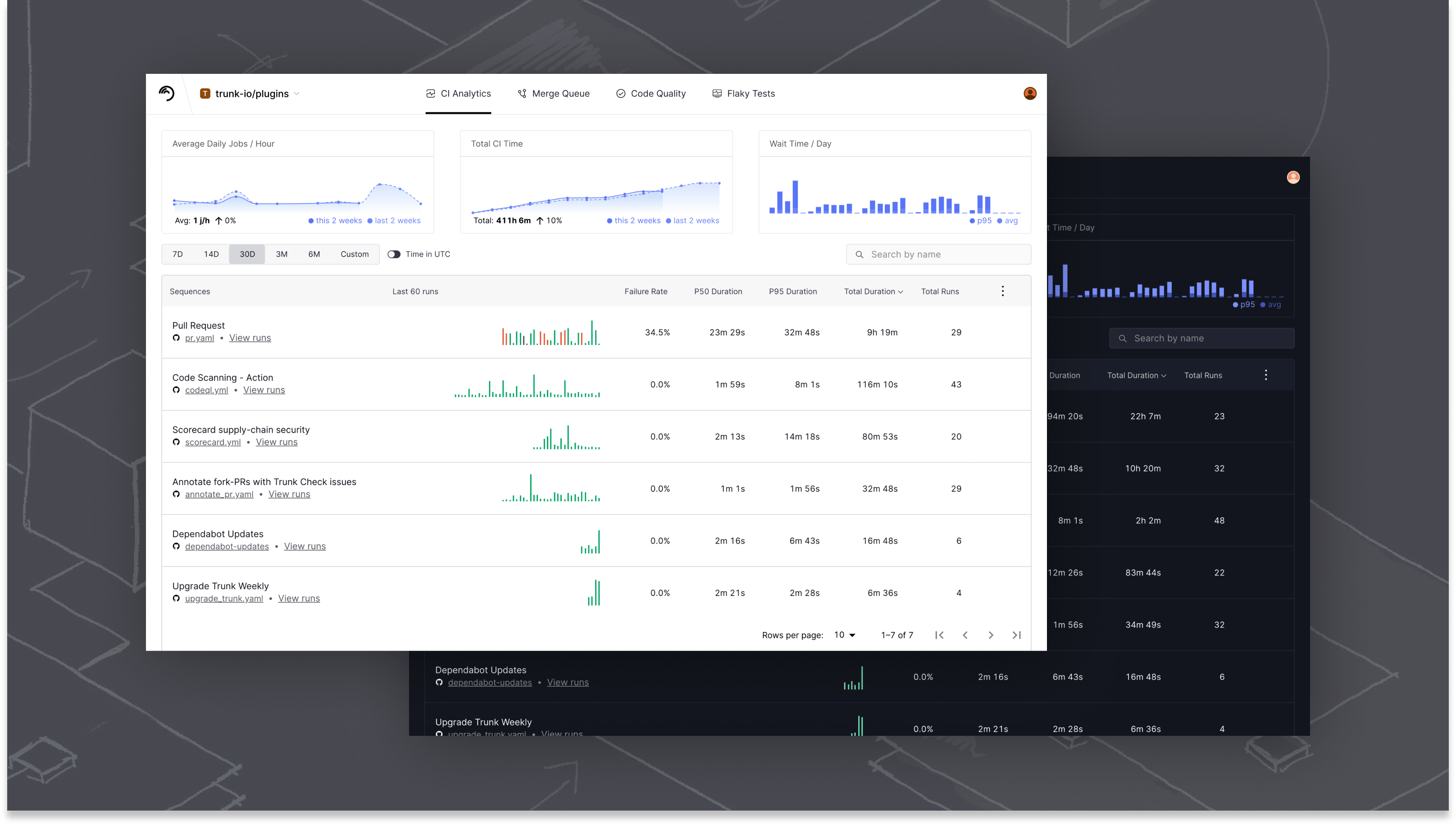Click the light window Search by name field
Image resolution: width=1456 pixels, height=825 pixels.
(938, 254)
